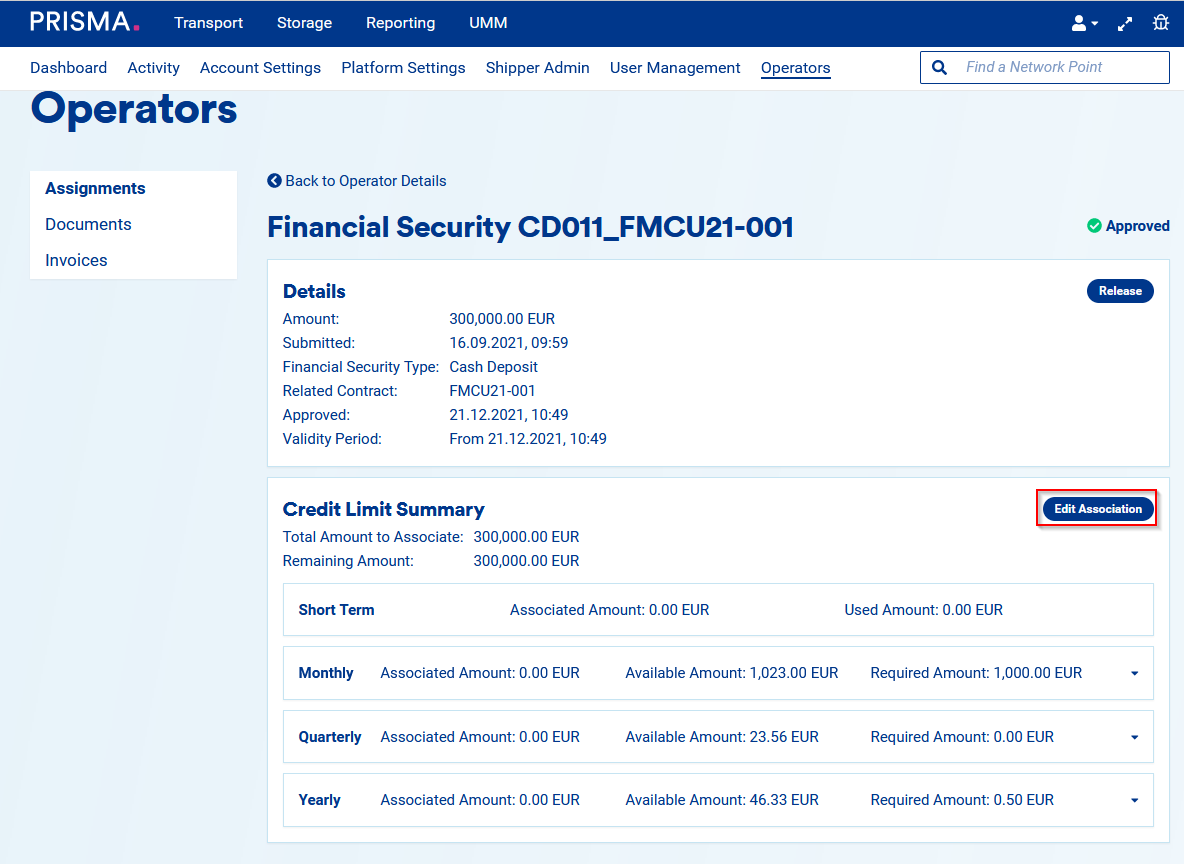Click the green Approved status icon

1094,226
